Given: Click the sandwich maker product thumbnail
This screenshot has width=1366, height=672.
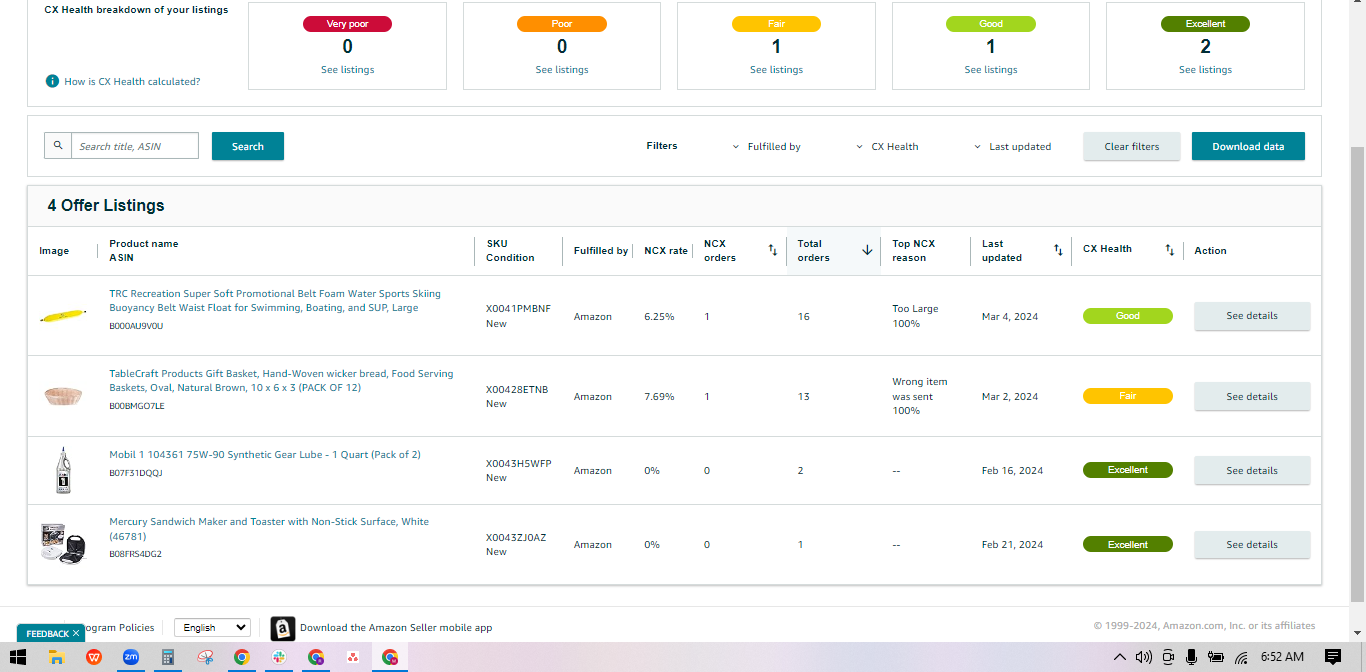Looking at the screenshot, I should (64, 543).
